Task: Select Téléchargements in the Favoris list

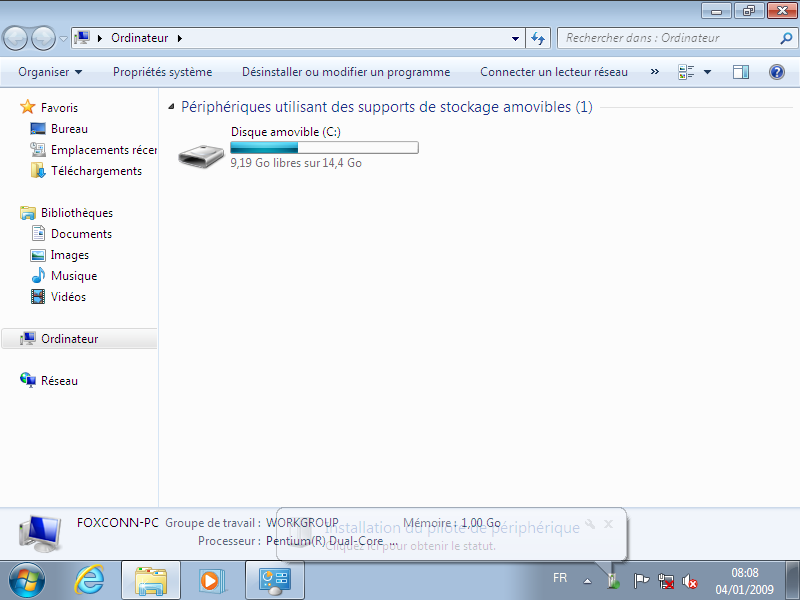Action: (96, 171)
